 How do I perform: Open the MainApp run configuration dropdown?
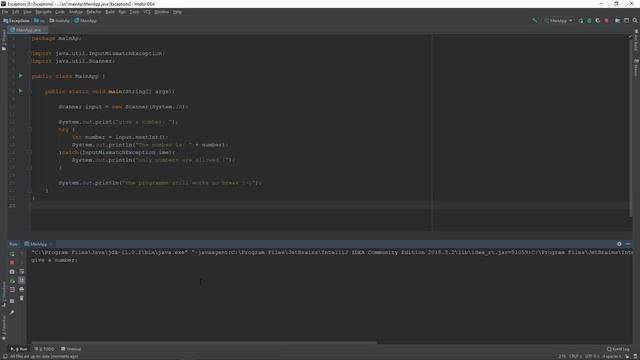point(558,20)
